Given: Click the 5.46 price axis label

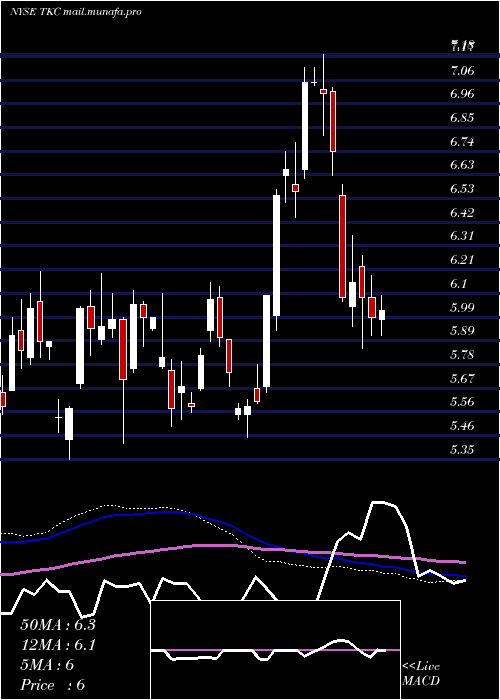Looking at the screenshot, I should [x=462, y=425].
